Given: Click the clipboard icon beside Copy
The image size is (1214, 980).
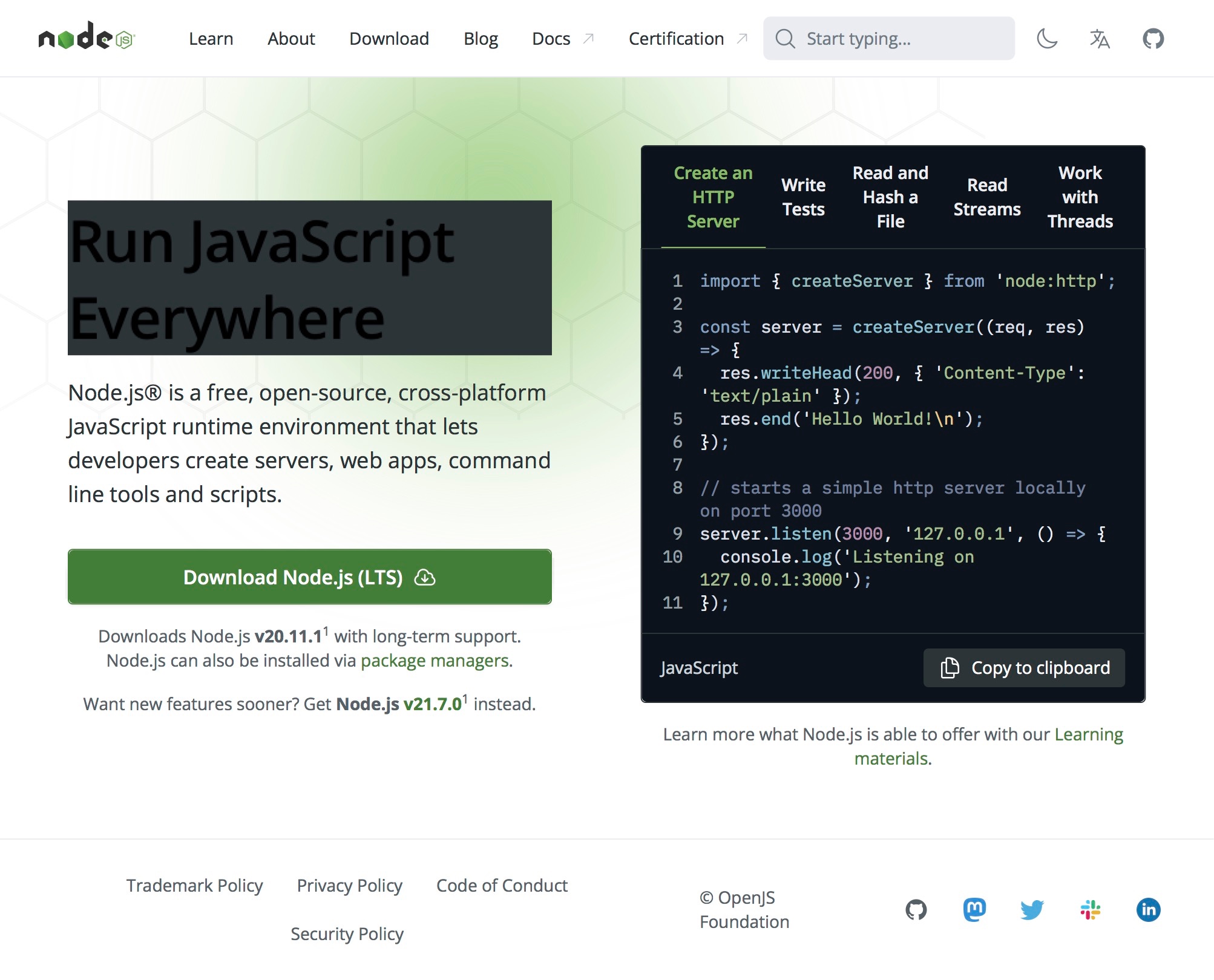Looking at the screenshot, I should click(x=950, y=667).
